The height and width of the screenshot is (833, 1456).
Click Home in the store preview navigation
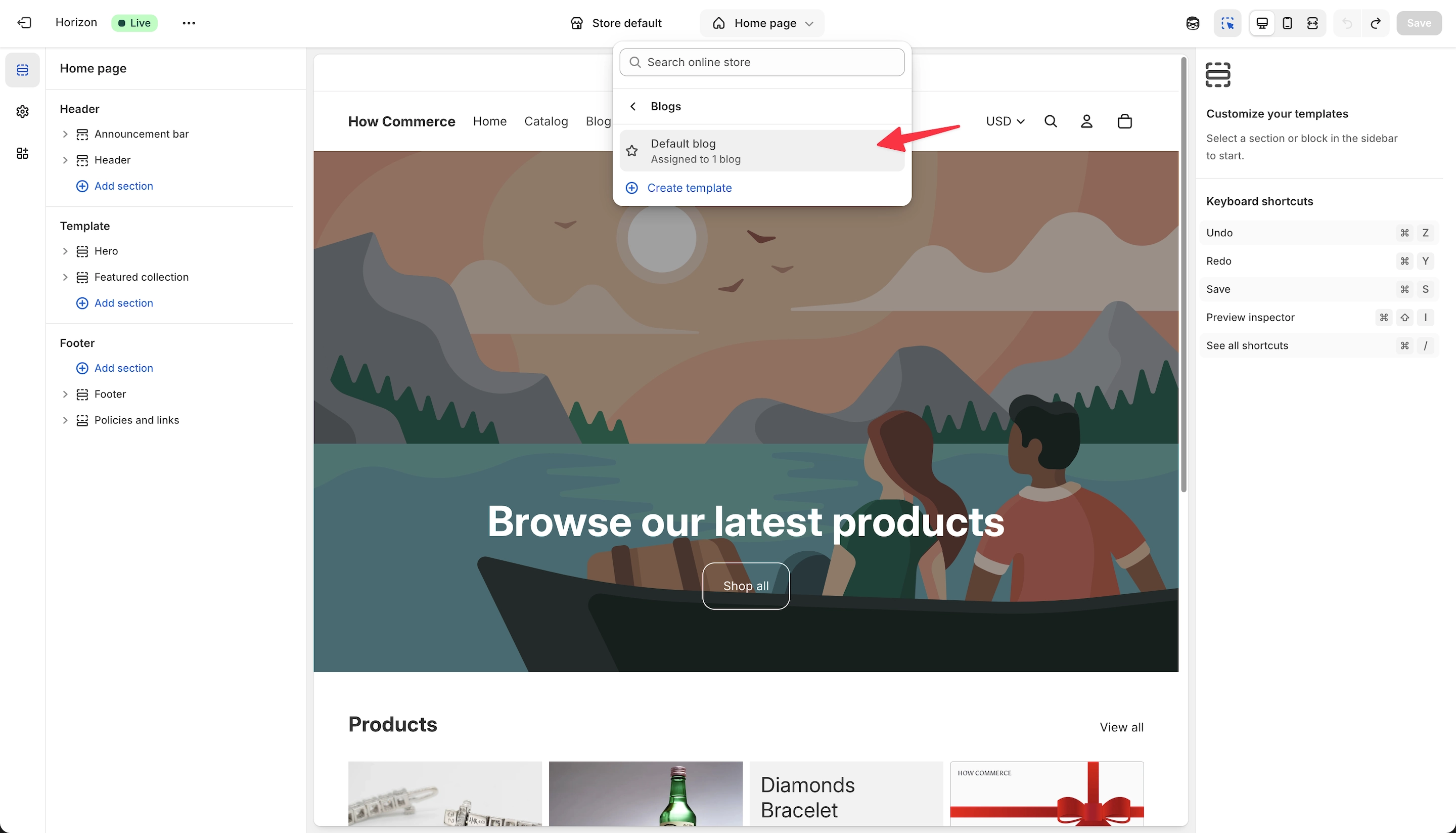[x=489, y=121]
